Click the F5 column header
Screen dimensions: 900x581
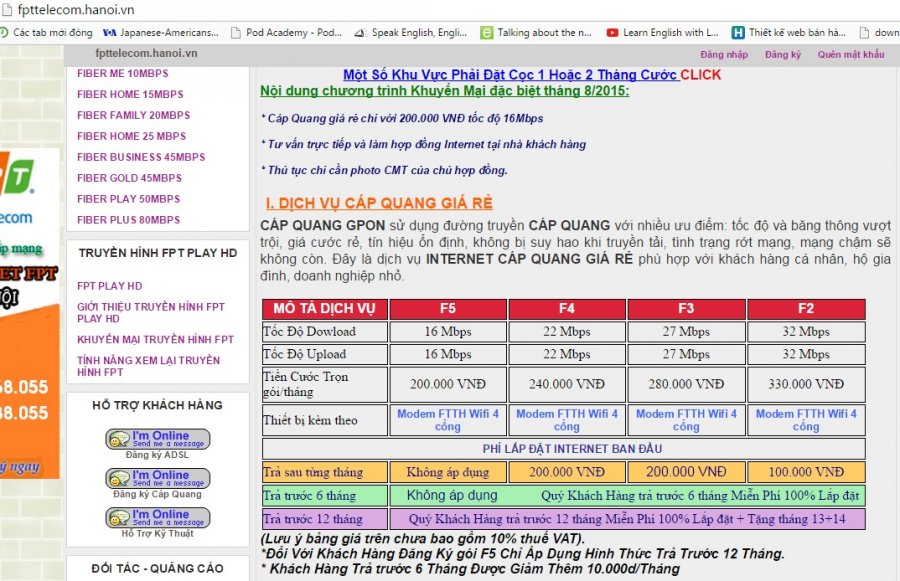tap(448, 309)
